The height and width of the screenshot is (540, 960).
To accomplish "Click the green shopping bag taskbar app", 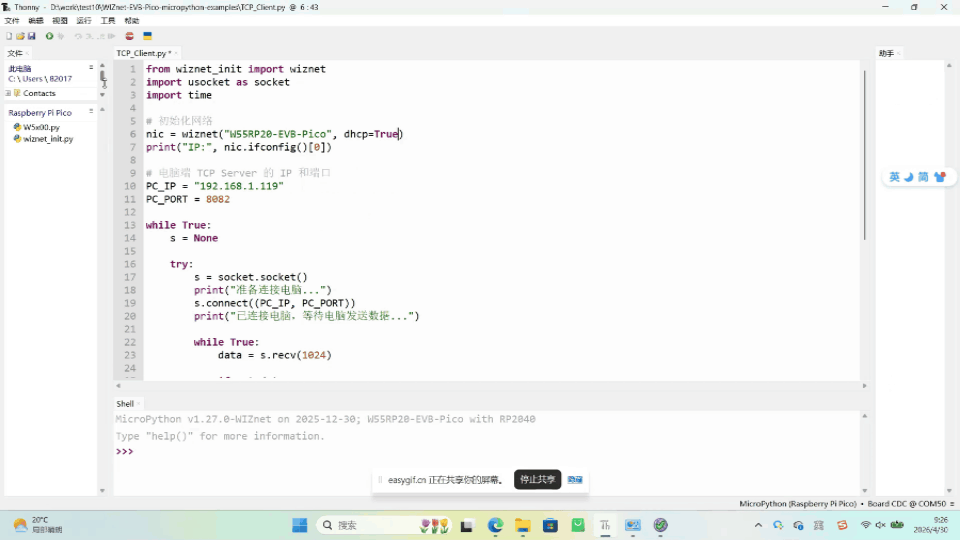I will (578, 525).
